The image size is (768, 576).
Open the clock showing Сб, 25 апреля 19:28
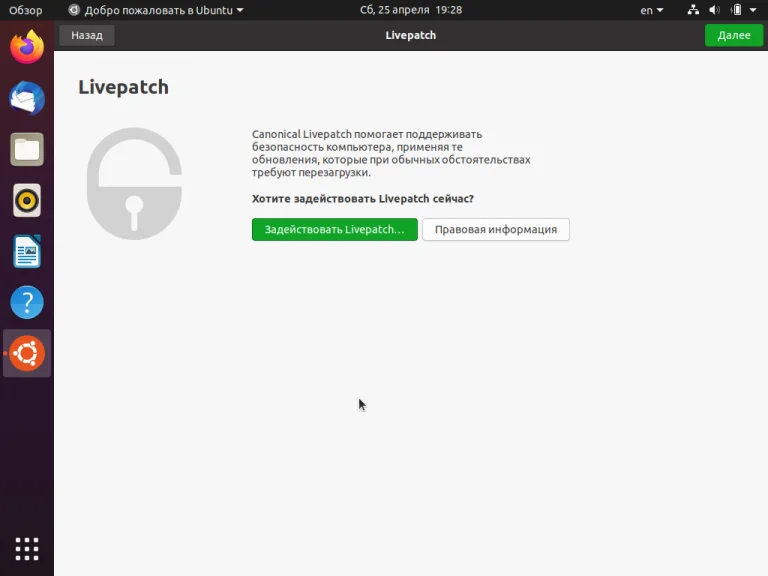click(x=410, y=10)
